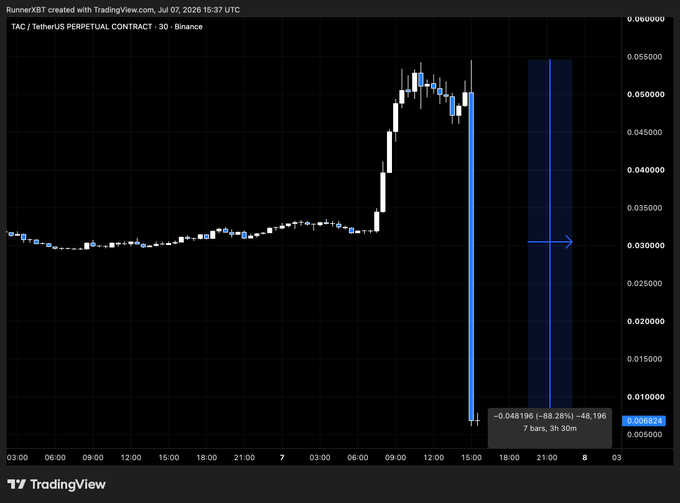Click the 0.010000 price axis label
This screenshot has height=503, width=680.
coord(645,397)
